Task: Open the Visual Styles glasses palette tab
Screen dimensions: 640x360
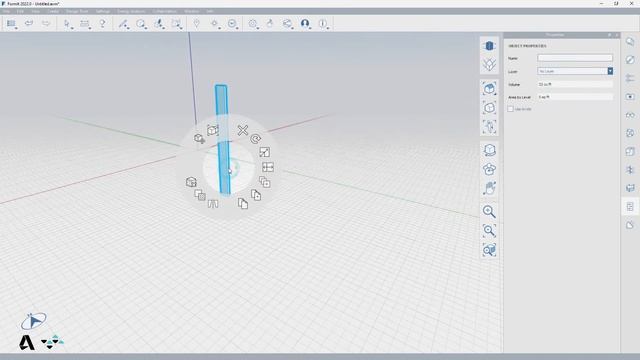Action: 630,115
